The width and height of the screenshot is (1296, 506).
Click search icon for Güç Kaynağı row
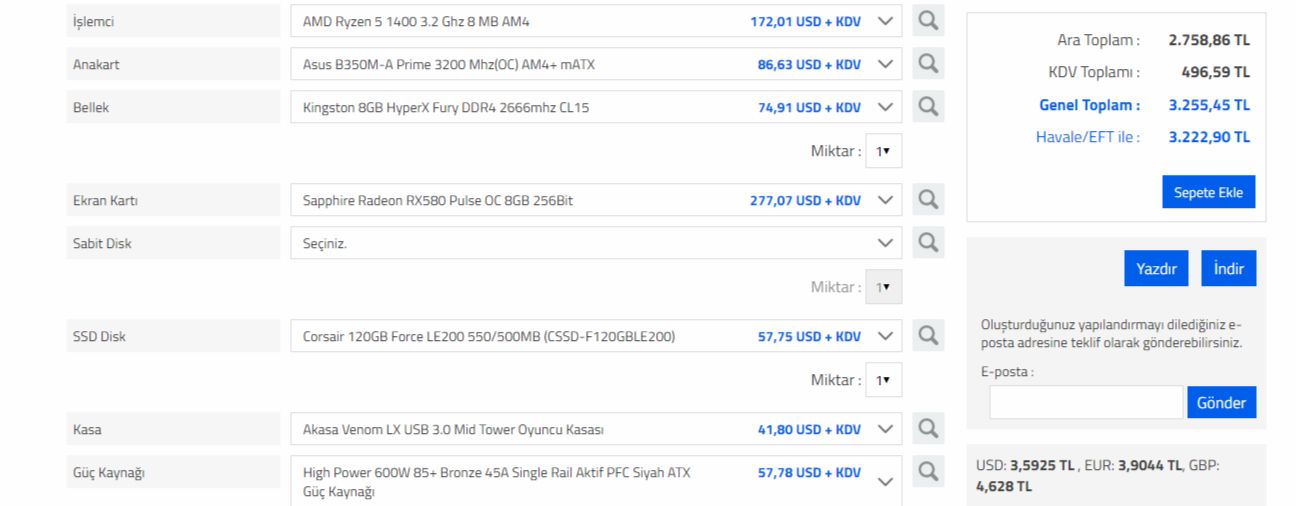pyautogui.click(x=928, y=471)
